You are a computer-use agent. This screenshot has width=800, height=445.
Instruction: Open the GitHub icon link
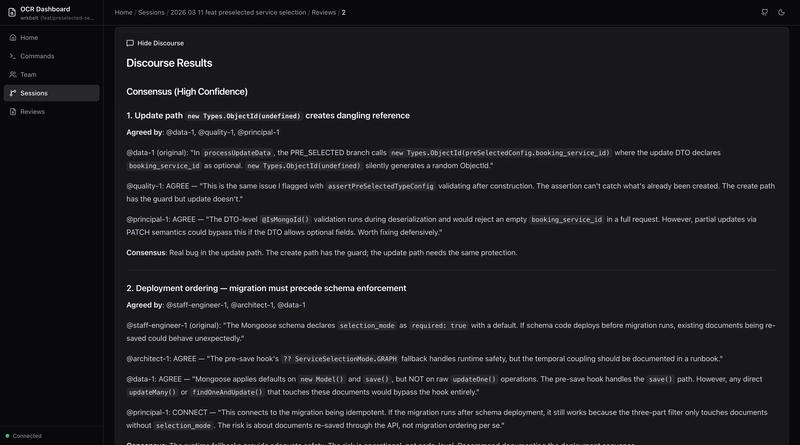[x=765, y=12]
